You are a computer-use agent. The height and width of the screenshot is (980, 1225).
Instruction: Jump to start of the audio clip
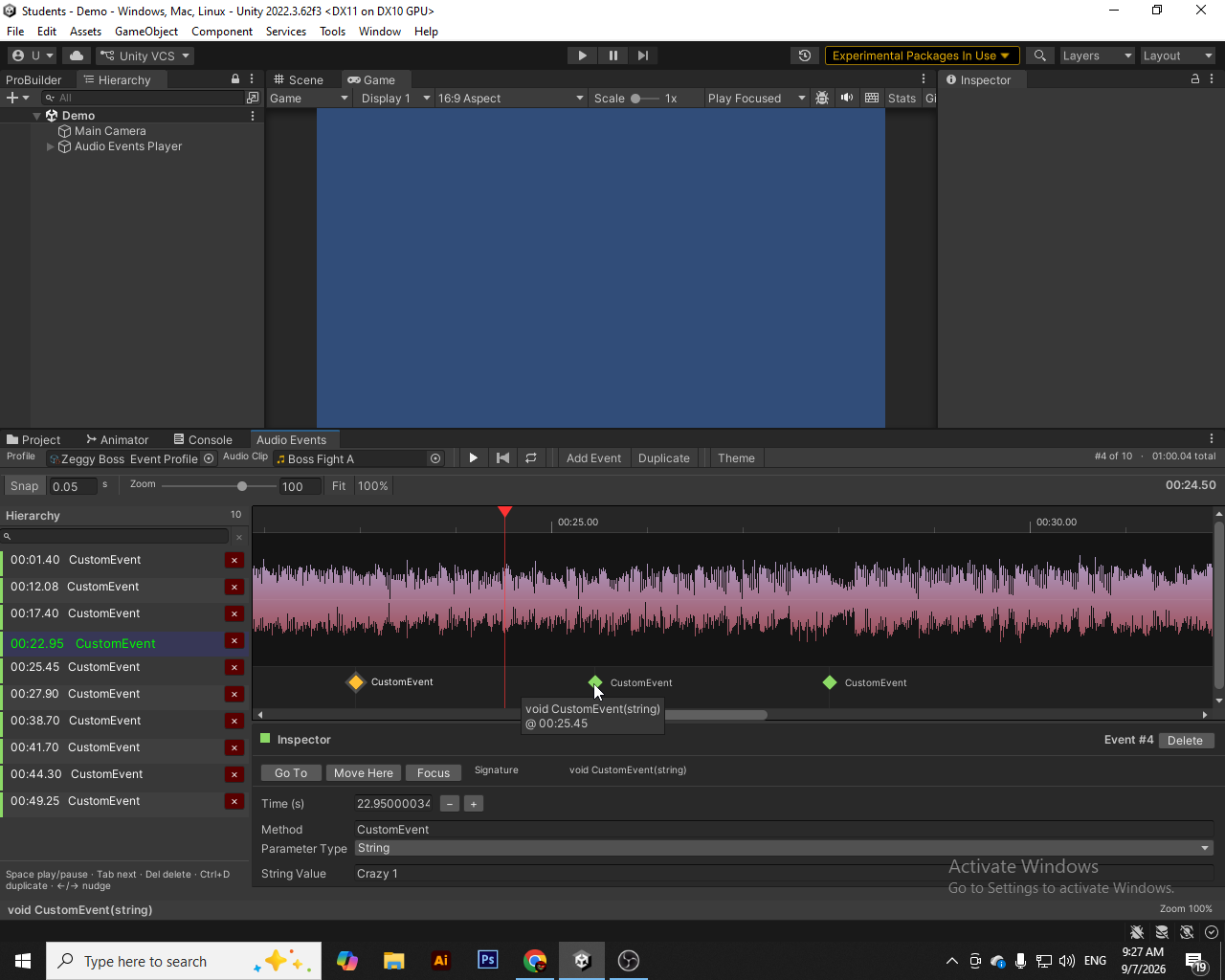[x=502, y=458]
